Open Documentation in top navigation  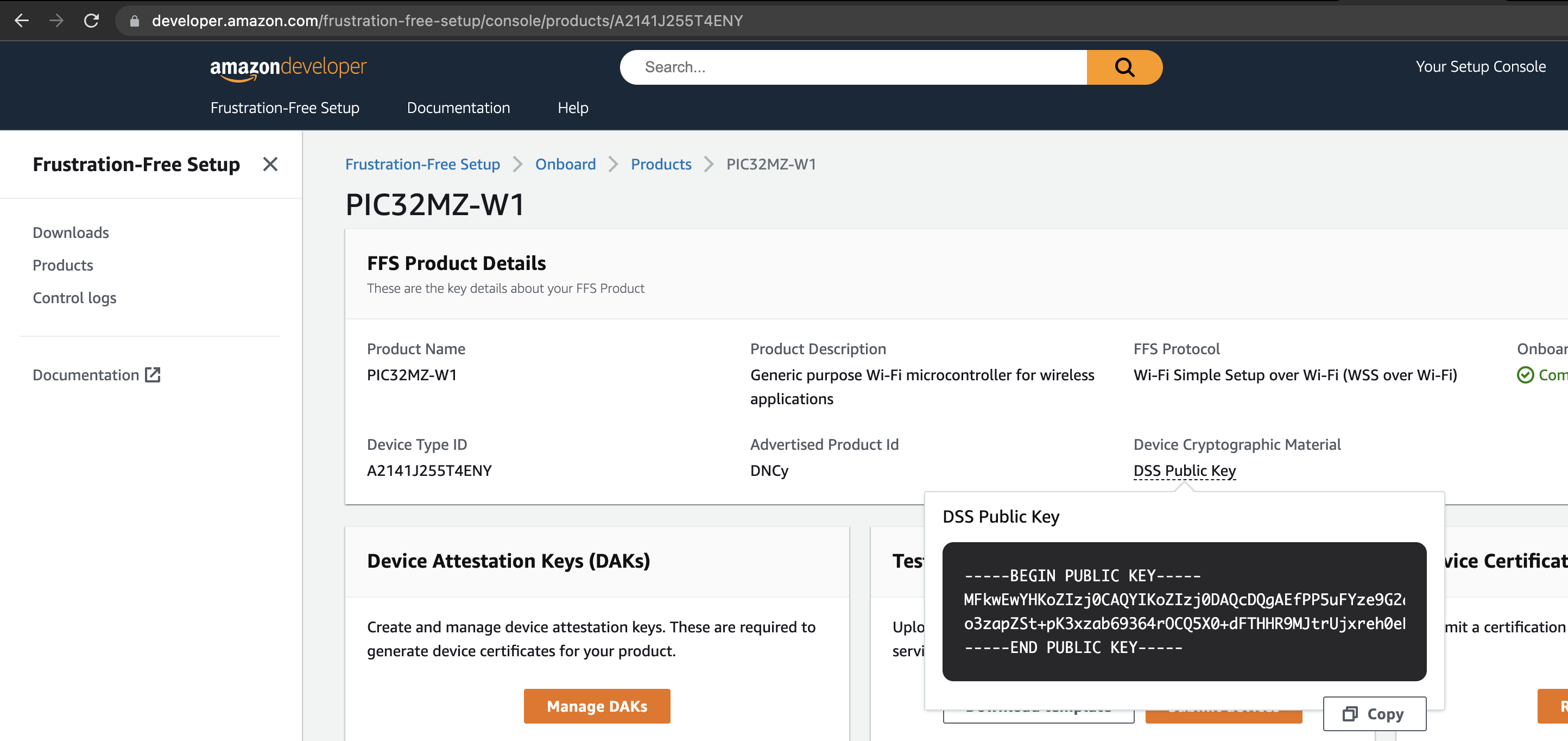pyautogui.click(x=458, y=108)
